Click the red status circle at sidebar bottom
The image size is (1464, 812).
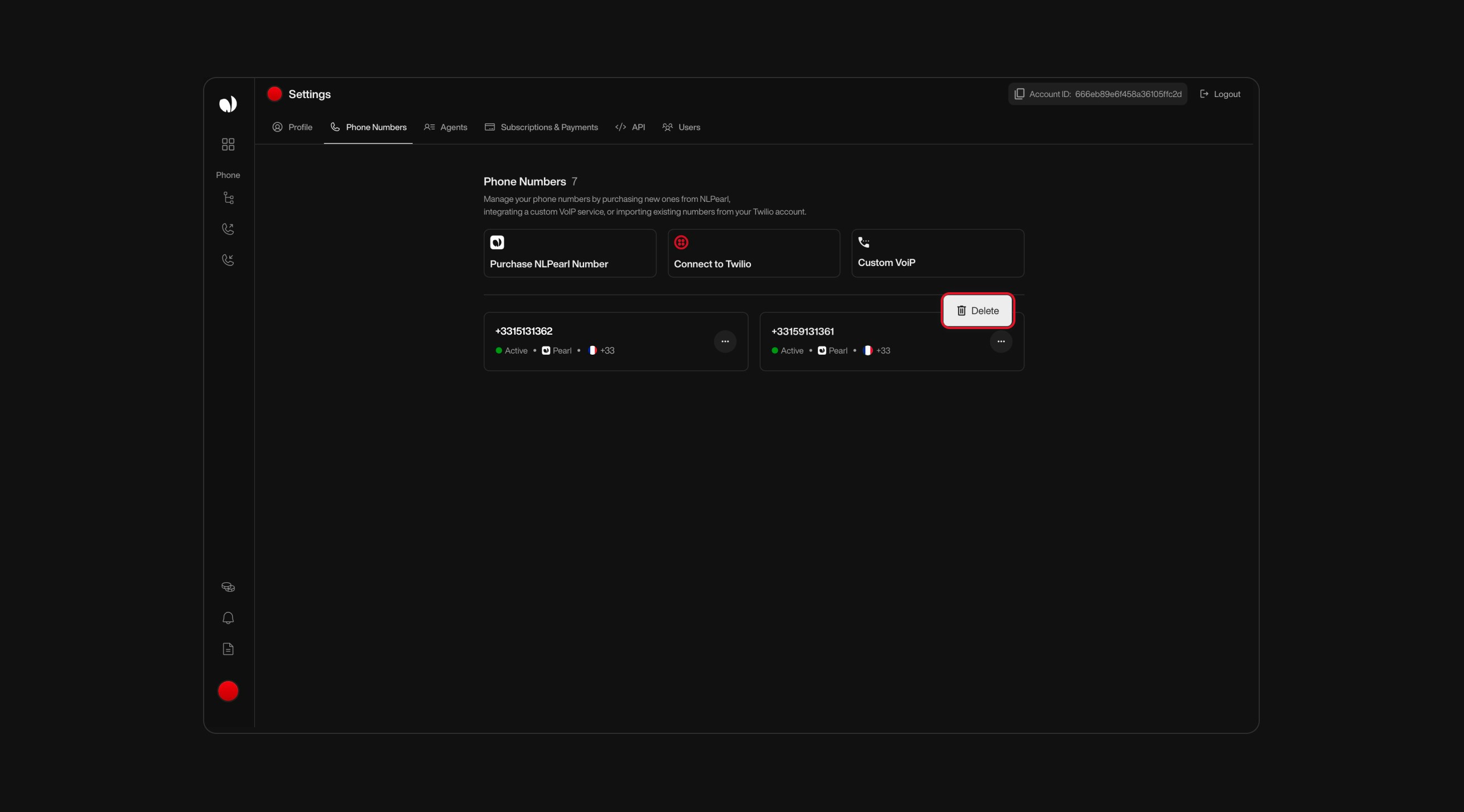(228, 691)
